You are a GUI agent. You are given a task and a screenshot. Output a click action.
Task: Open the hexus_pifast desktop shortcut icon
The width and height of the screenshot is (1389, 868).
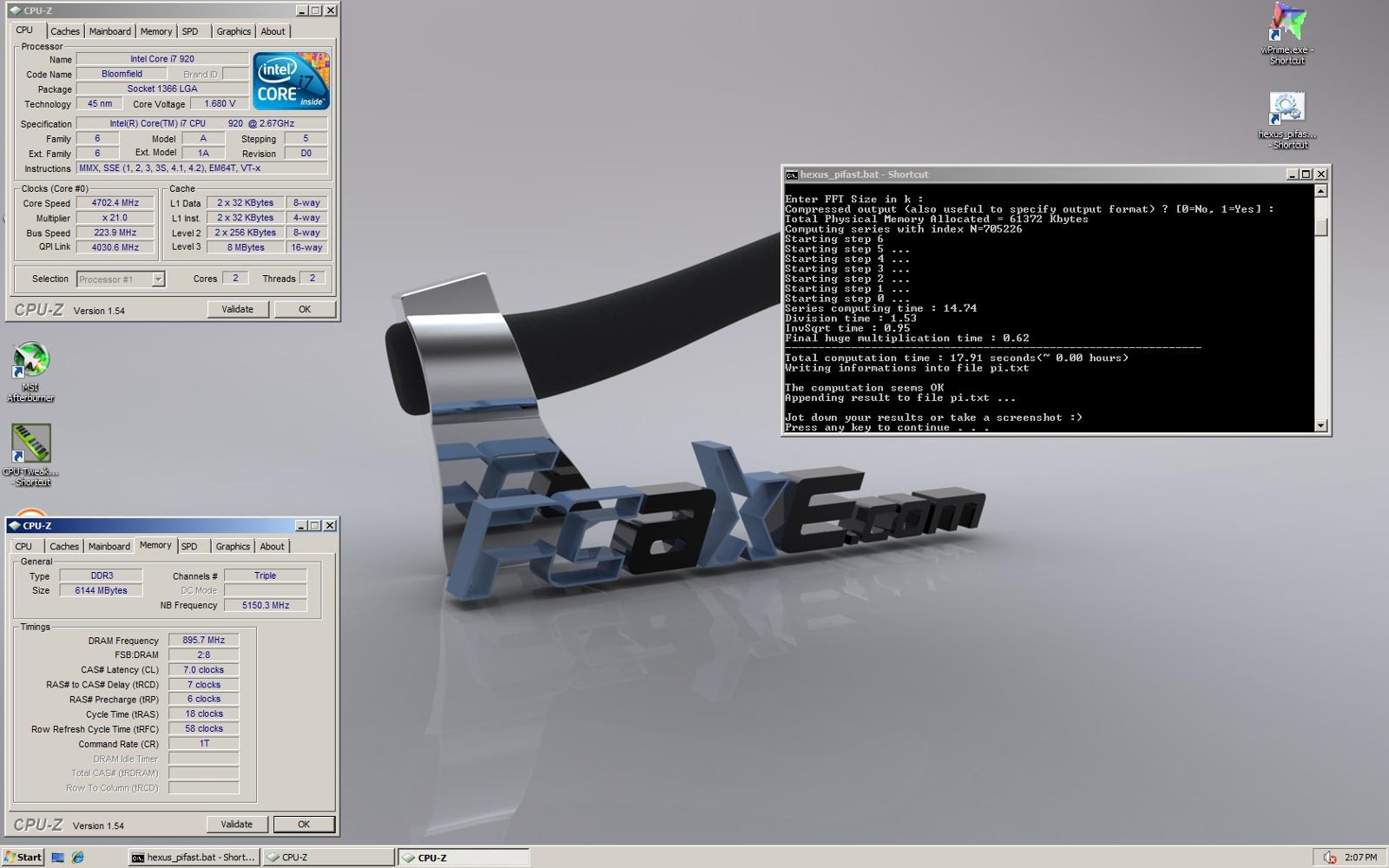[1287, 109]
